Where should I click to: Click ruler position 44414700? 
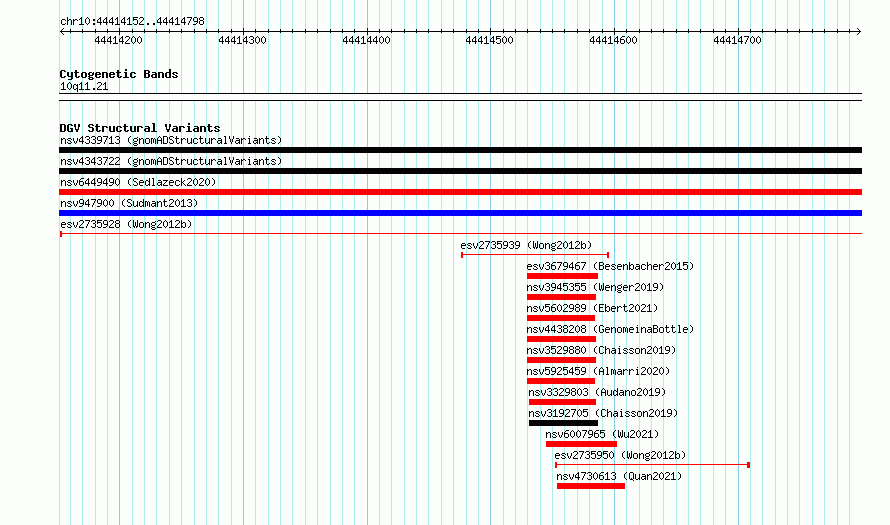pos(737,40)
